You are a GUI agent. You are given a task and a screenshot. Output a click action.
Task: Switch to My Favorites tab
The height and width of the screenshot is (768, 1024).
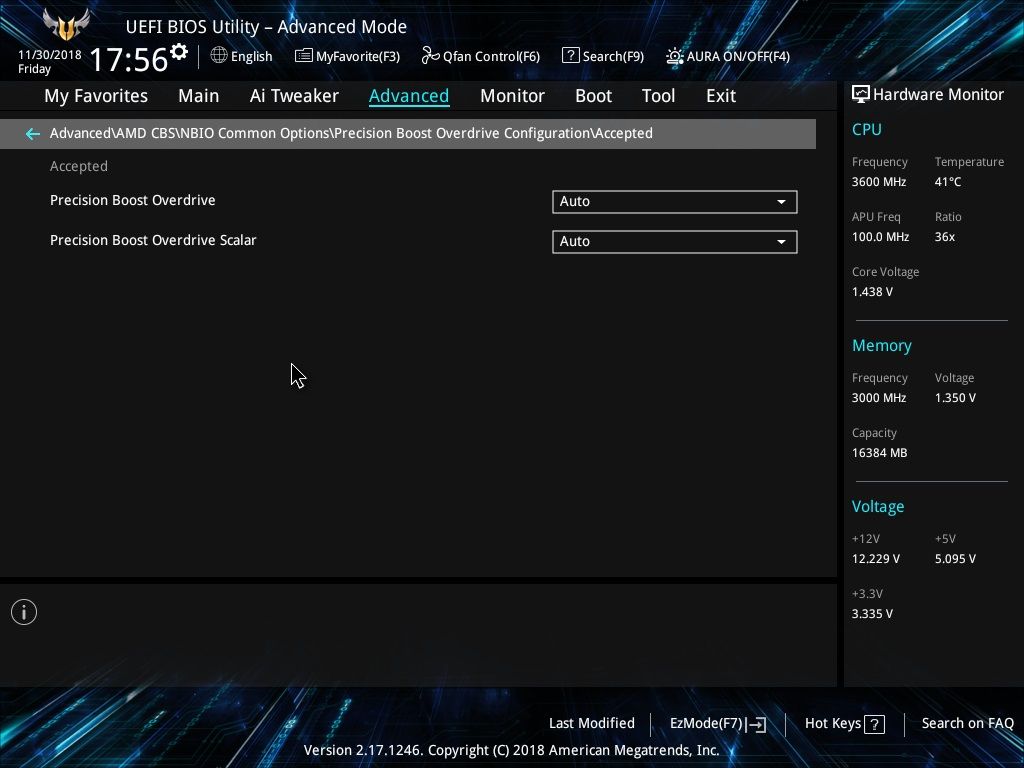[96, 96]
